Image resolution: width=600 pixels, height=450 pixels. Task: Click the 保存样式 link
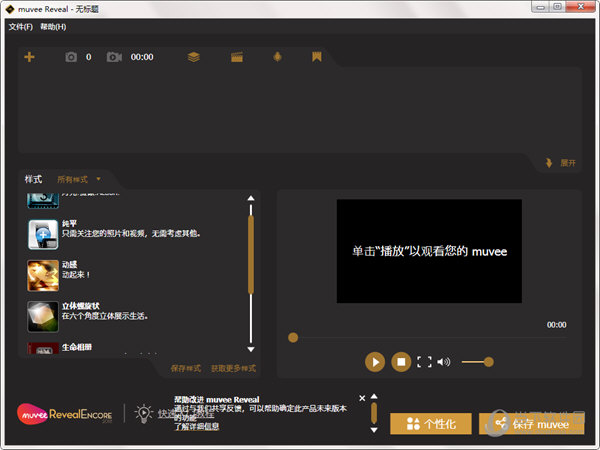tap(186, 368)
